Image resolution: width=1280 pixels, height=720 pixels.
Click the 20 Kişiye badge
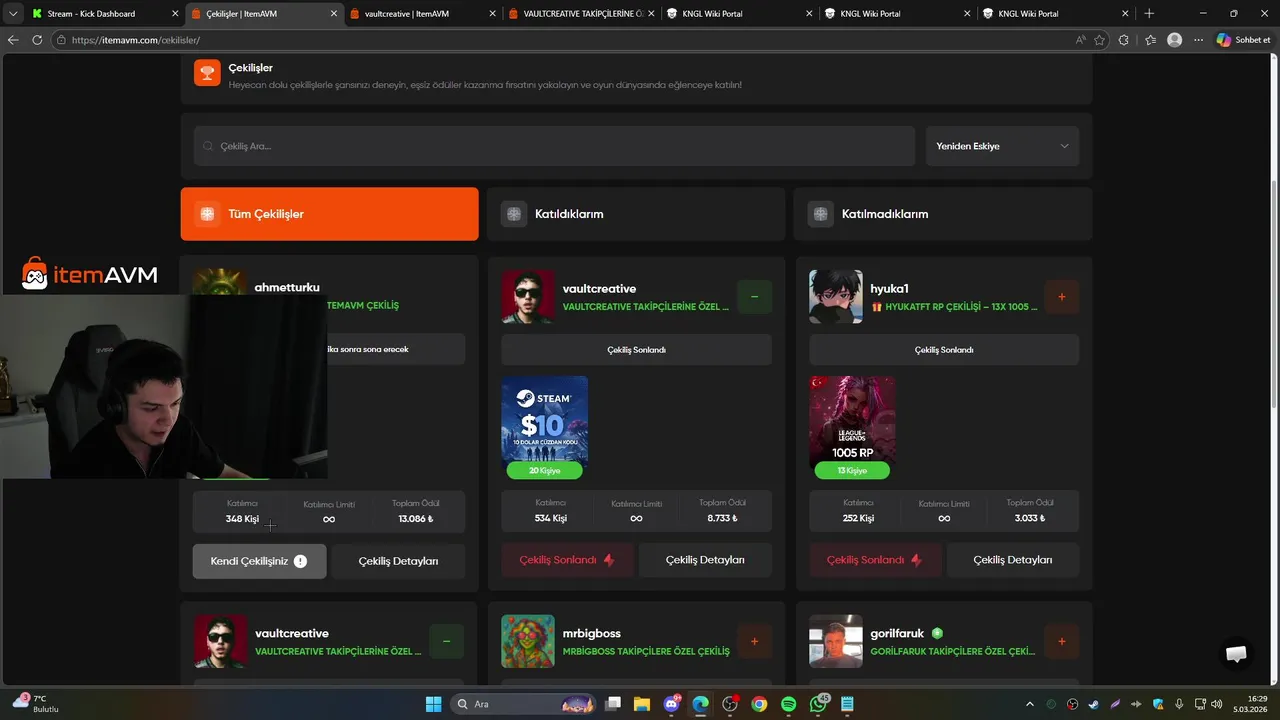click(544, 470)
